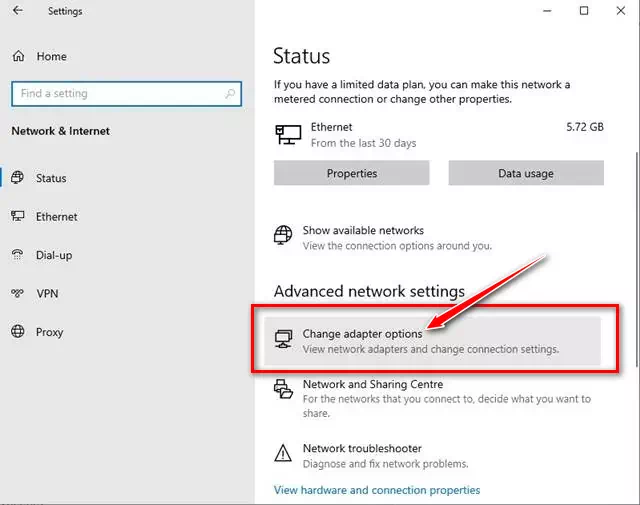Viewport: 640px width, 505px height.
Task: Click the Network troubleshooter warning icon
Action: click(283, 453)
